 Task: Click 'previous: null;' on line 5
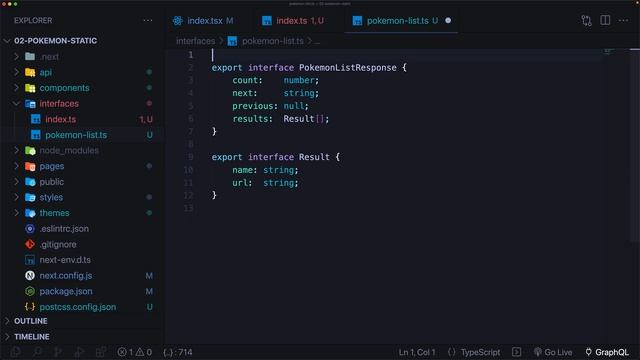tap(270, 106)
